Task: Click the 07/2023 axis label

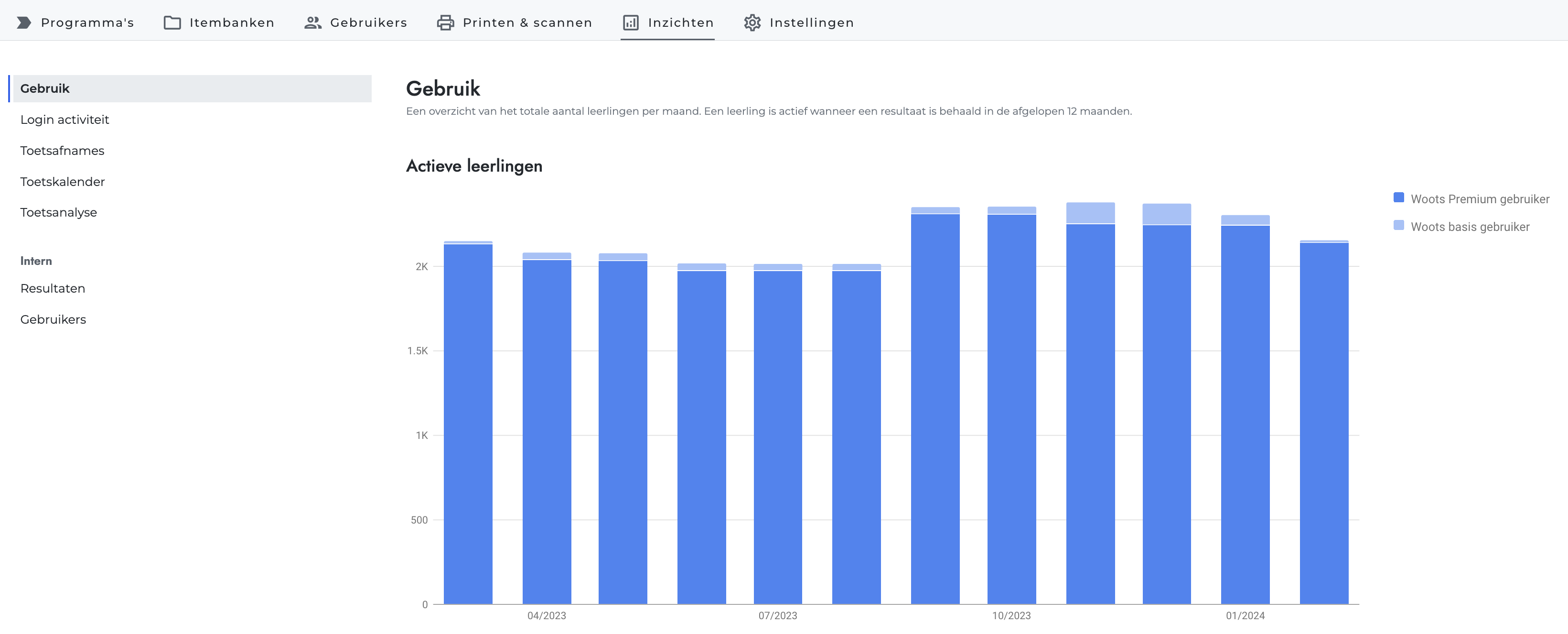Action: (777, 616)
